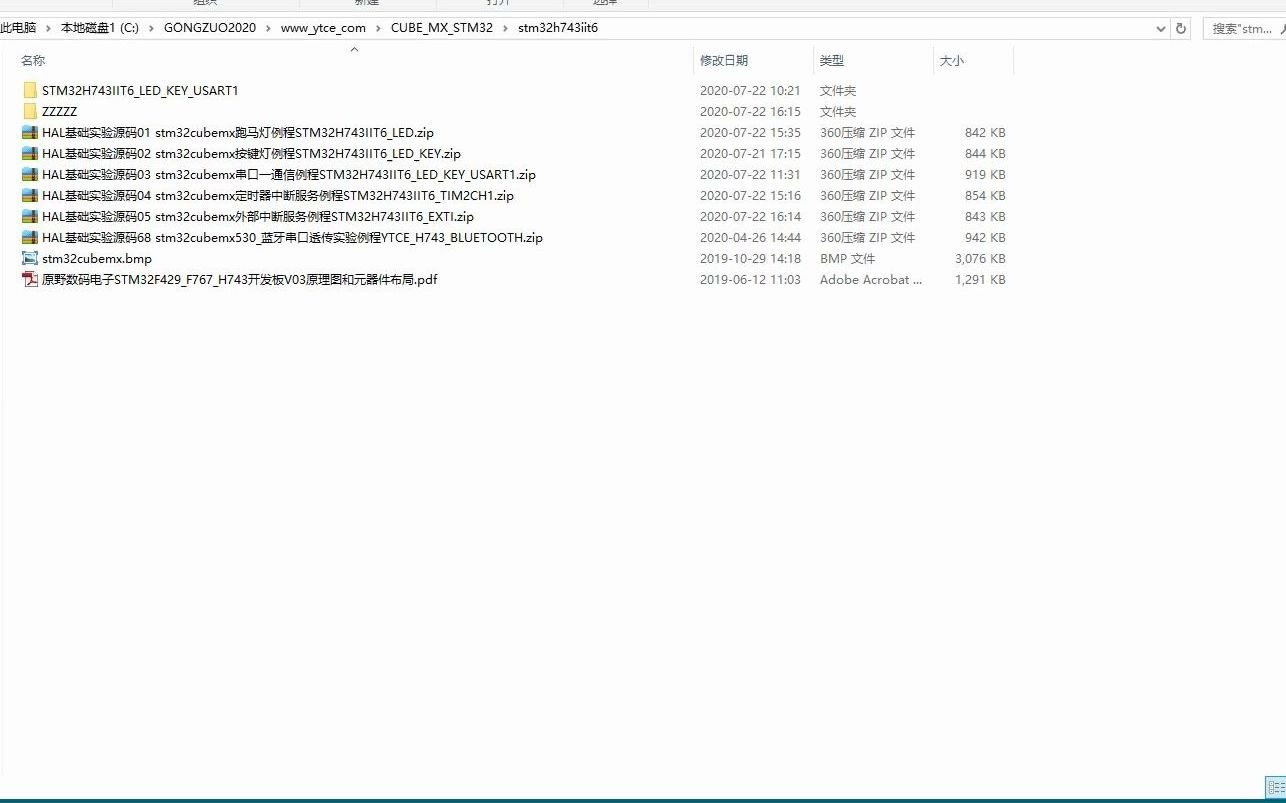The image size is (1286, 803).
Task: Select file HAL基础实验源码04 定时器中断服务例程 zip
Action: tap(278, 196)
